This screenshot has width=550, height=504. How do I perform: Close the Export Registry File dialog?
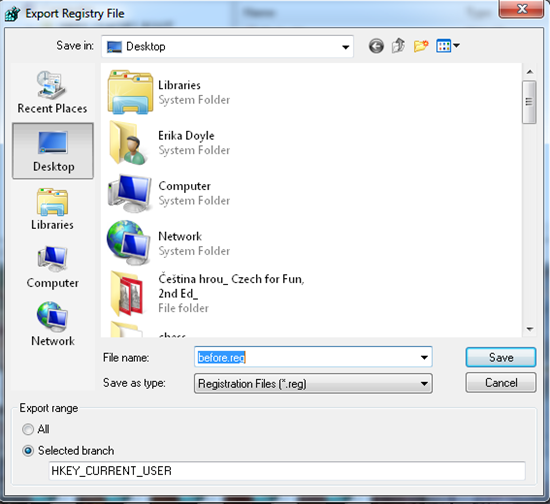(x=522, y=9)
